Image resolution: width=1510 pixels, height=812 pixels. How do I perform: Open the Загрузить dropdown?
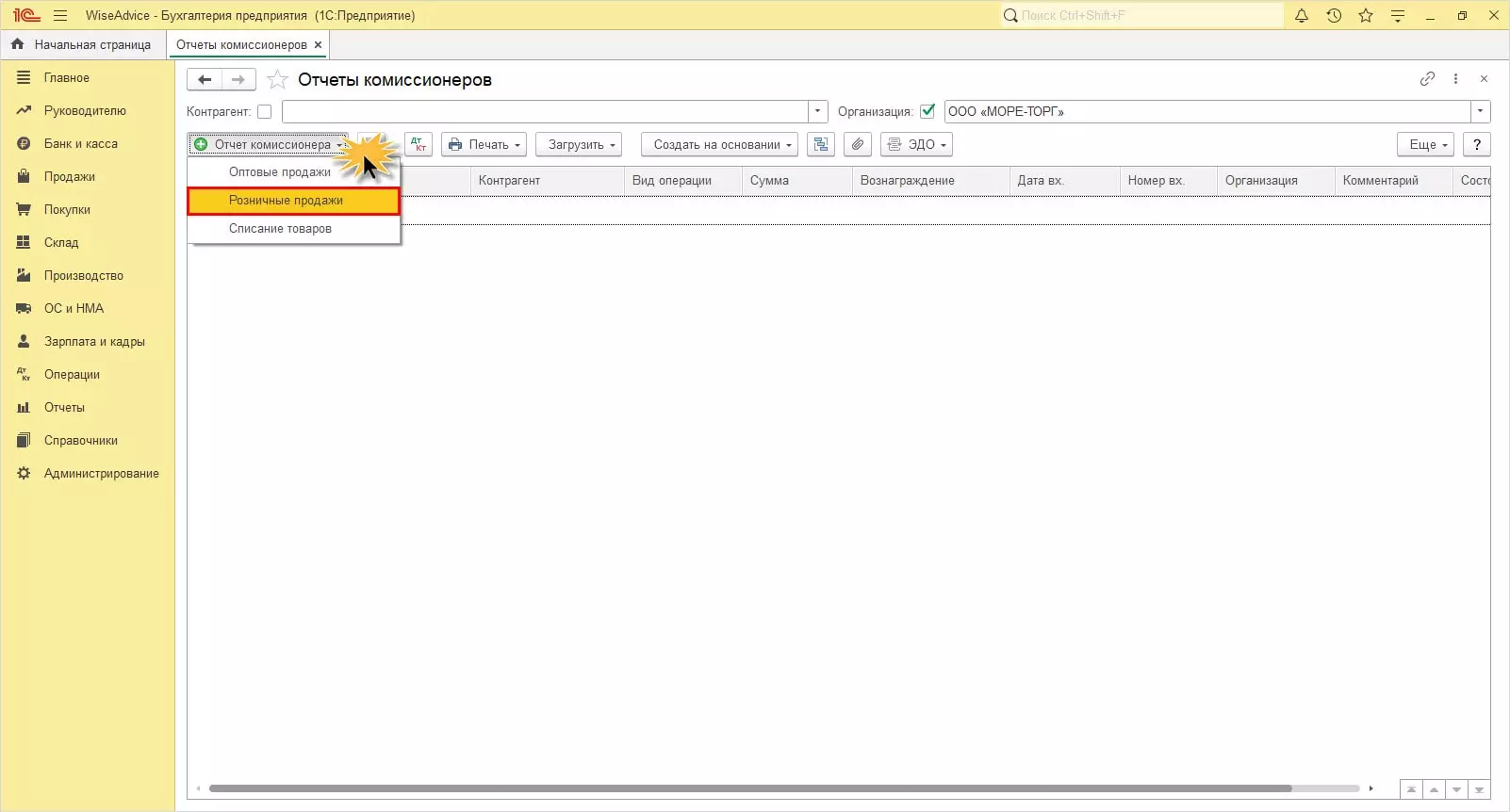[579, 144]
